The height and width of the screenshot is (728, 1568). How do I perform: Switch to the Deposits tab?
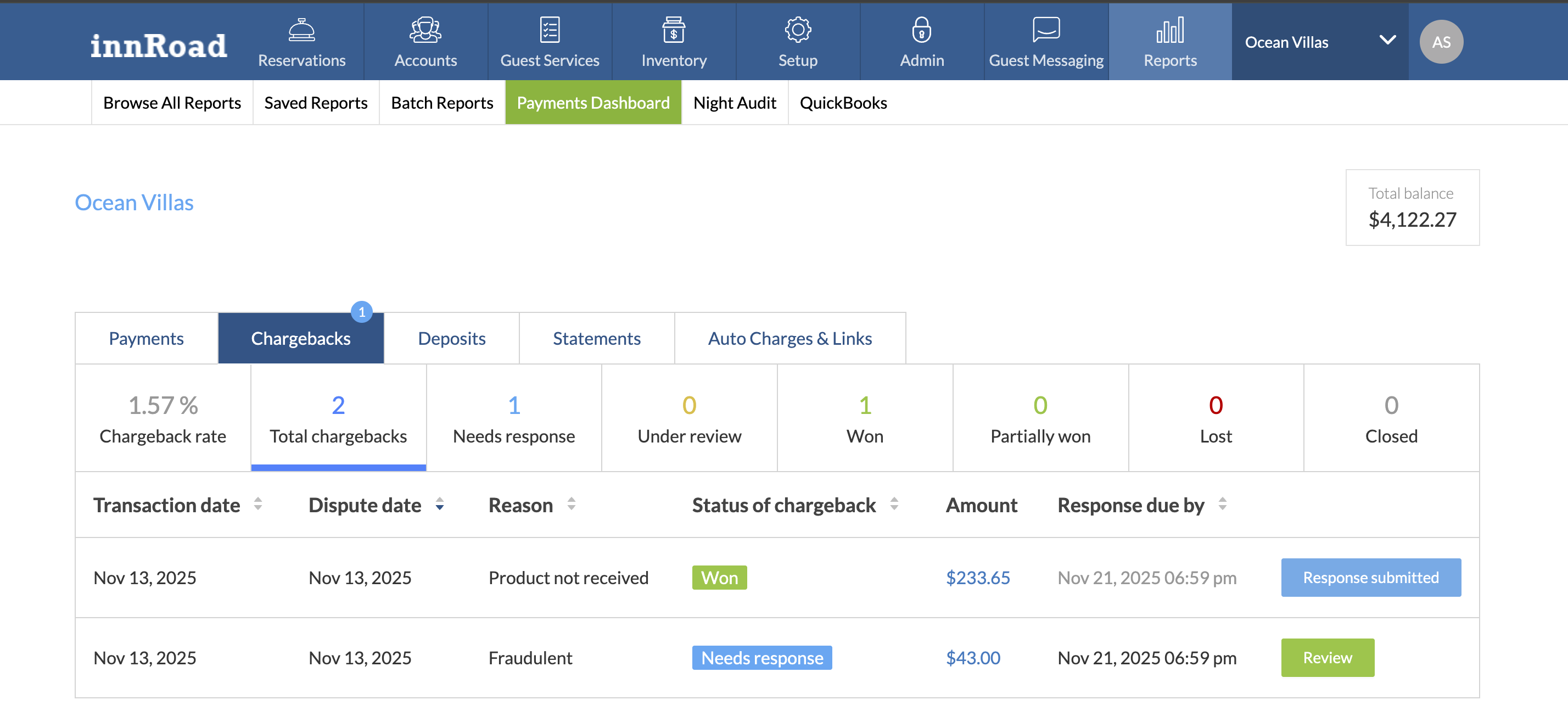451,338
